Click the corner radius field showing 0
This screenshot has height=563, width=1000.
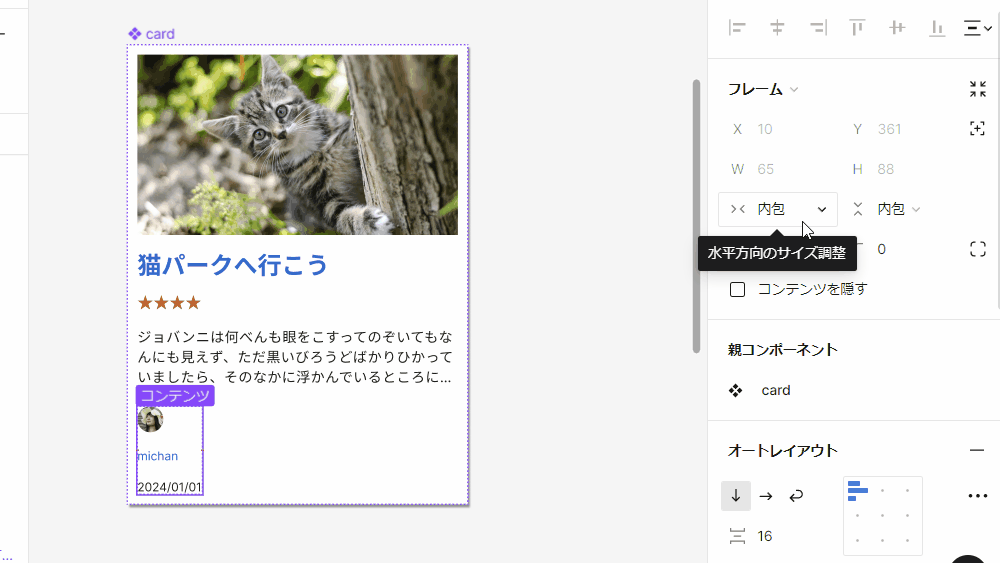(x=881, y=249)
